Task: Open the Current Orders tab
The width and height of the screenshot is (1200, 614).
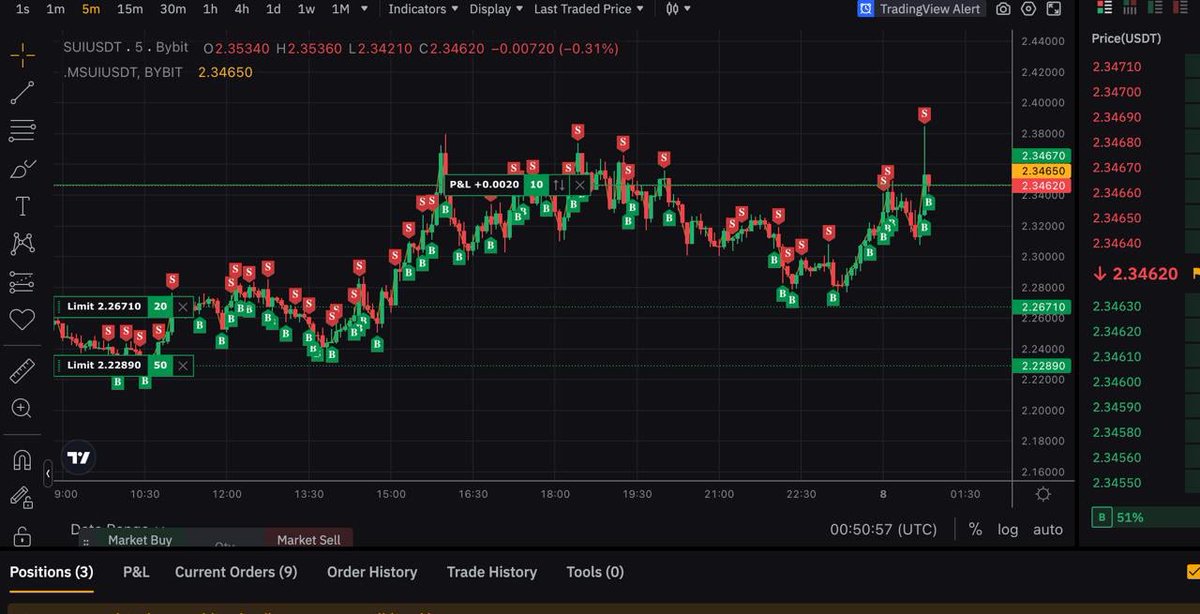Action: tap(236, 571)
